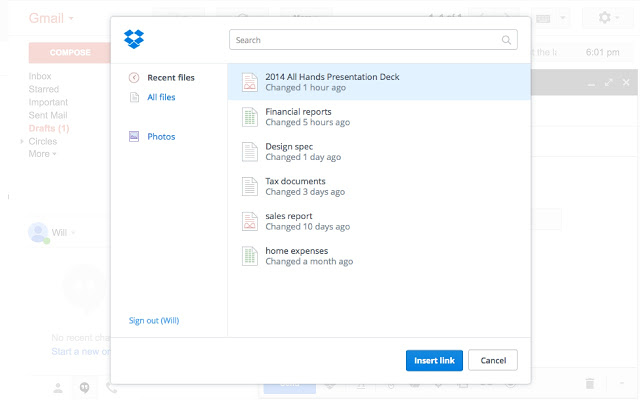The height and width of the screenshot is (400, 640).
Task: Click the Recent files clock icon
Action: tap(134, 78)
